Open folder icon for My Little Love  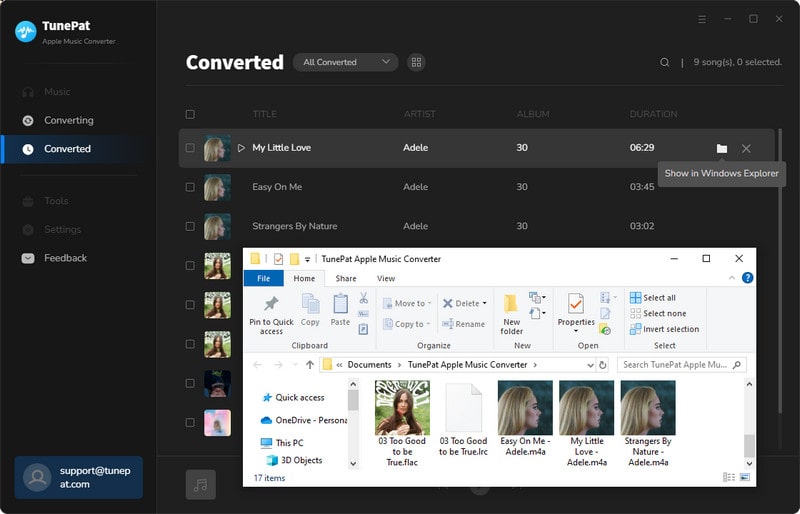pyautogui.click(x=721, y=149)
